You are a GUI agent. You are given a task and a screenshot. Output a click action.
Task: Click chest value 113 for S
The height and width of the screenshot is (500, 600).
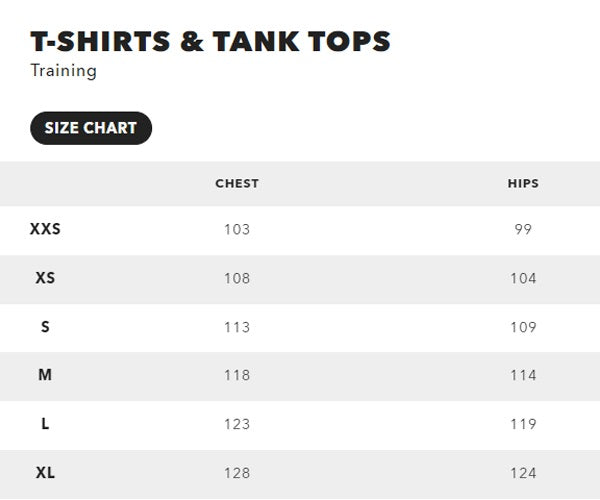tap(237, 327)
